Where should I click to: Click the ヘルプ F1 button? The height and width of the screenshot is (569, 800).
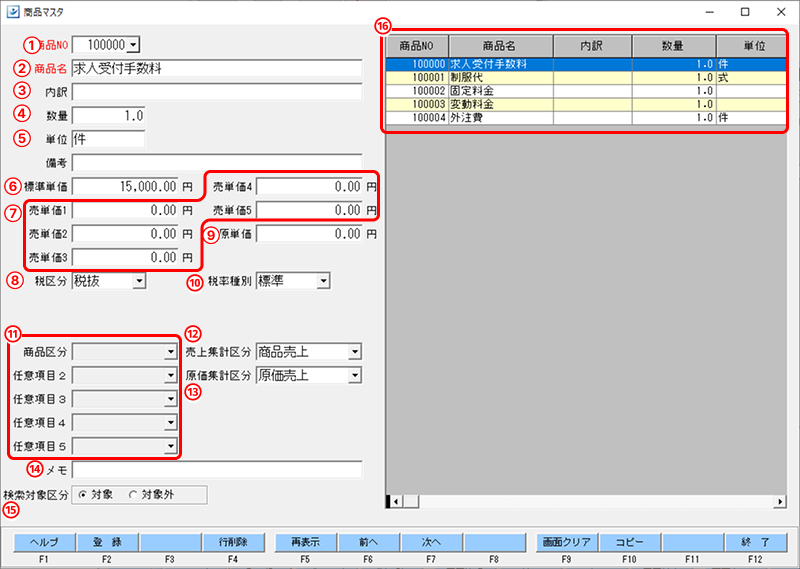point(44,542)
